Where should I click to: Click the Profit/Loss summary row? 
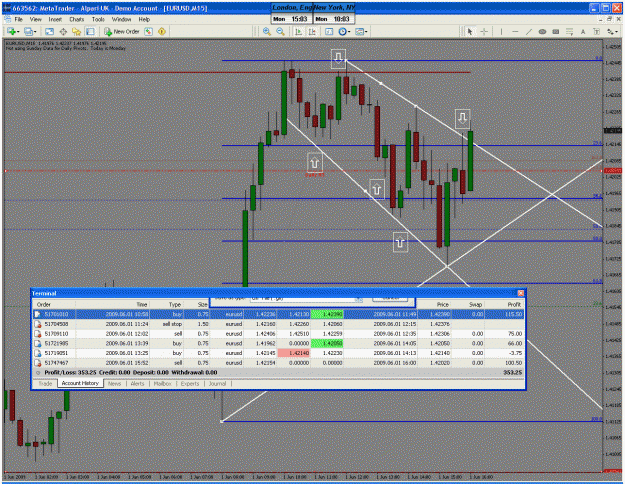(279, 372)
